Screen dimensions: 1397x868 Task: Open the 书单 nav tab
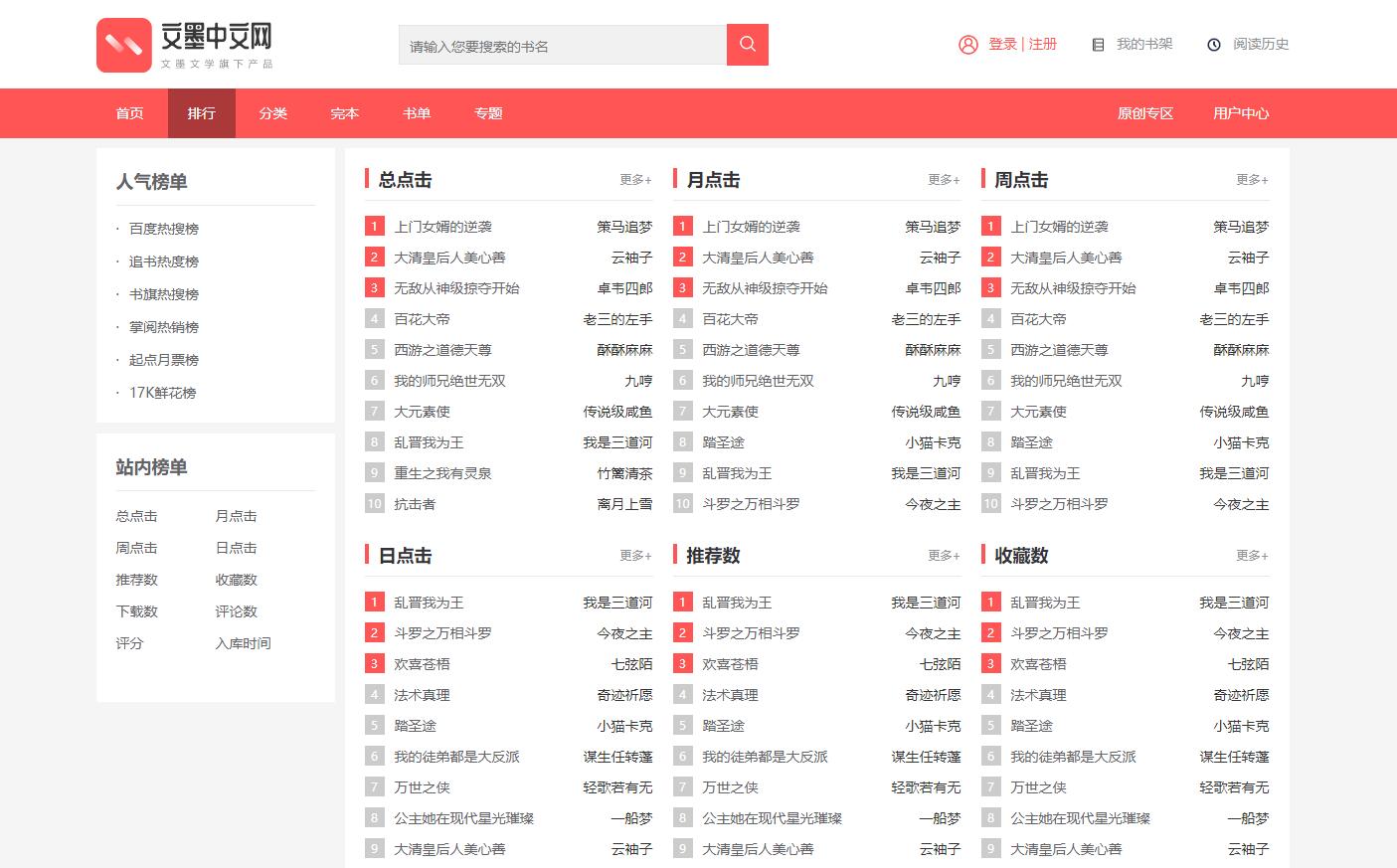click(x=417, y=113)
